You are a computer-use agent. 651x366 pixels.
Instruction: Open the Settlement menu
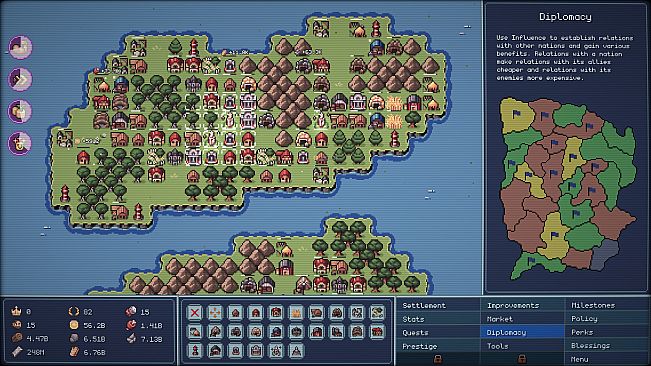pos(438,305)
